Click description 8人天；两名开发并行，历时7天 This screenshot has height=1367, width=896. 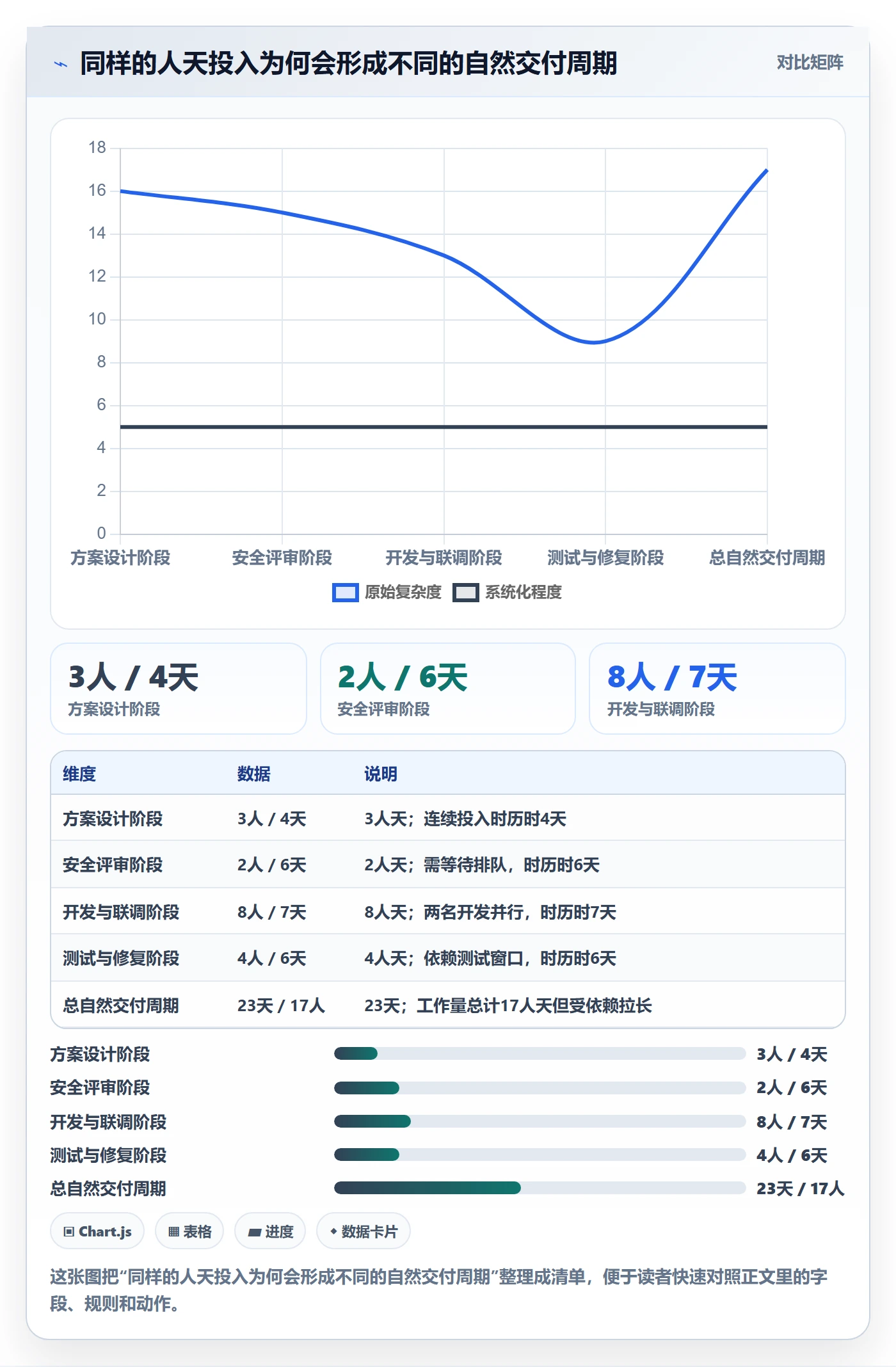point(490,912)
